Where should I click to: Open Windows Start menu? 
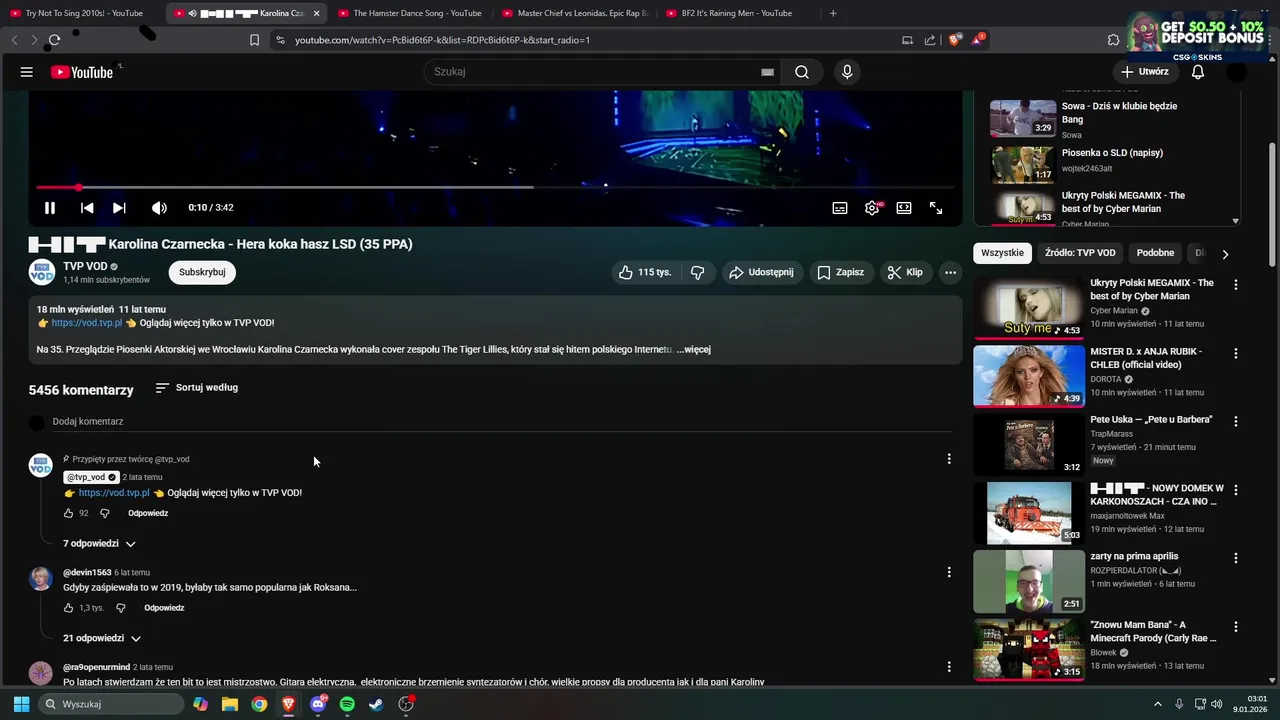point(21,704)
